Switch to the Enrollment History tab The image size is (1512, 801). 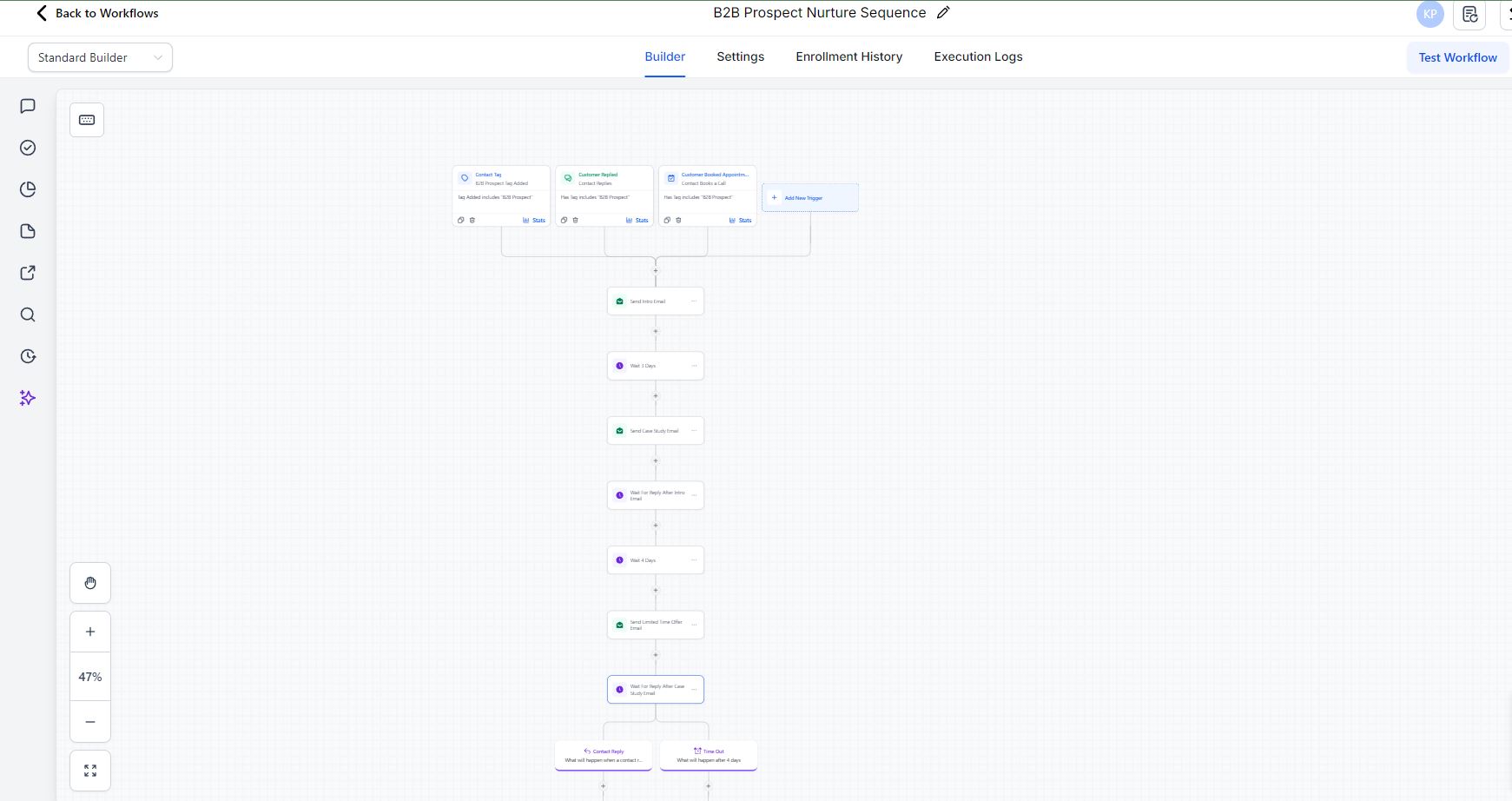click(x=848, y=56)
